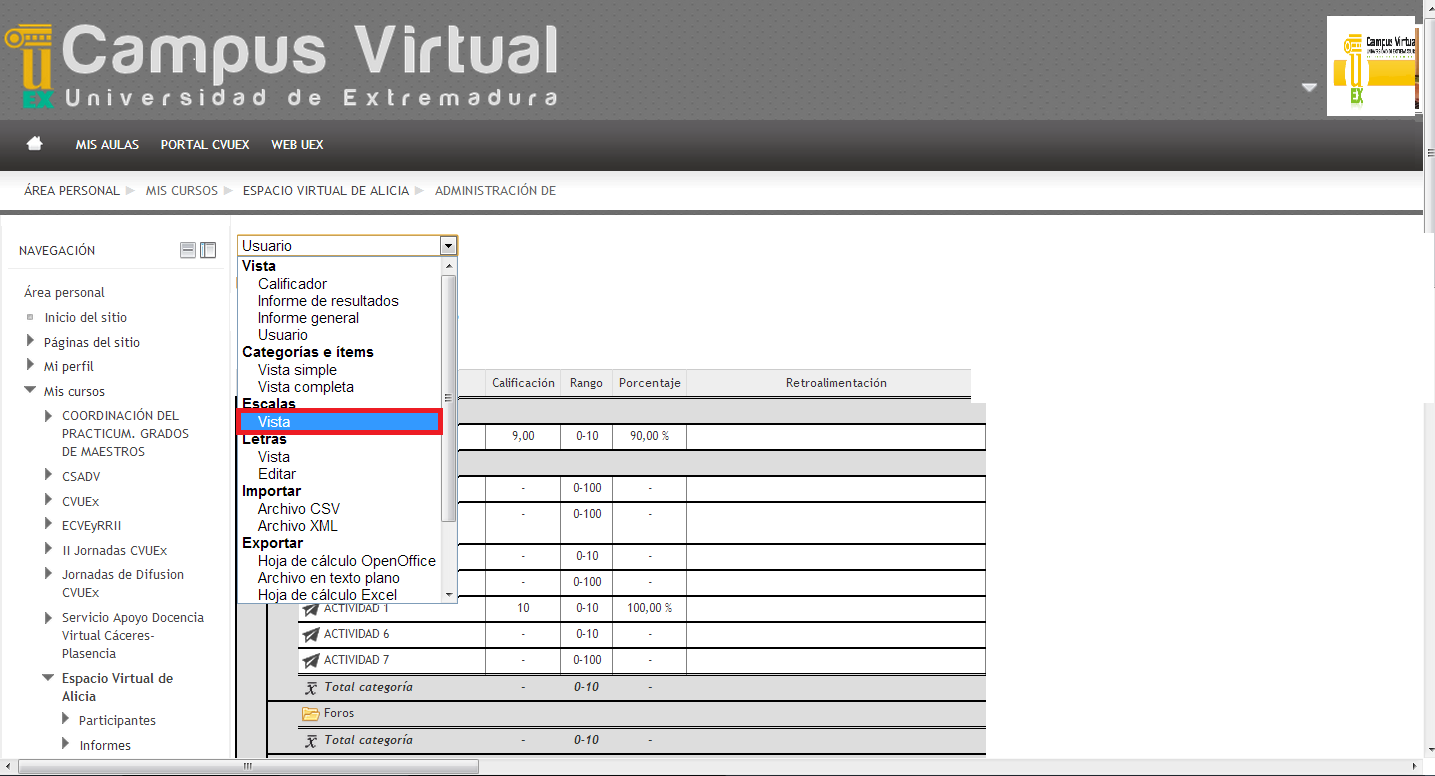Expand the Páginas del sitio node
This screenshot has width=1435, height=776.
pyautogui.click(x=31, y=341)
